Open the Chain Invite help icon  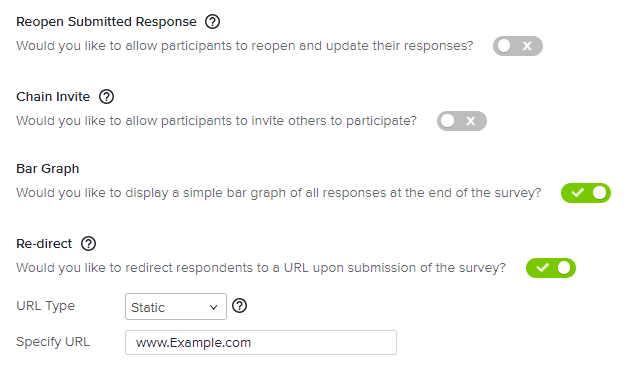point(106,97)
